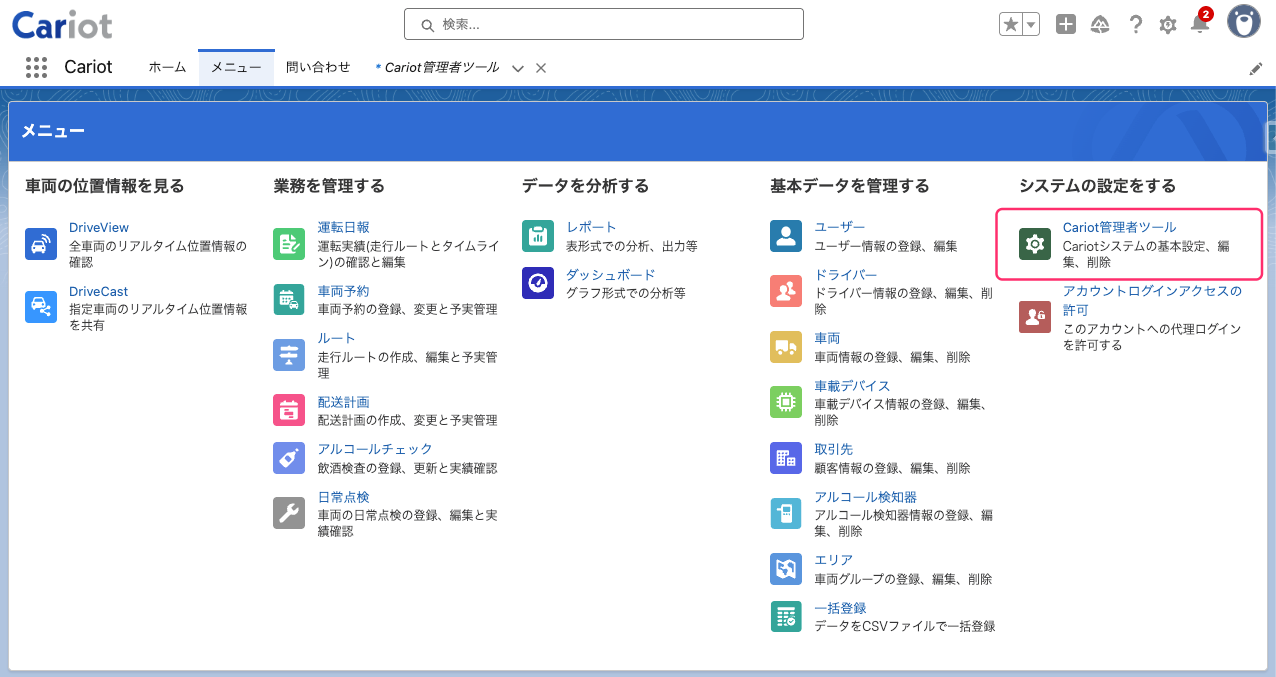Image resolution: width=1276 pixels, height=677 pixels.
Task: Open the 日常点検 wrench icon
Action: point(289,513)
